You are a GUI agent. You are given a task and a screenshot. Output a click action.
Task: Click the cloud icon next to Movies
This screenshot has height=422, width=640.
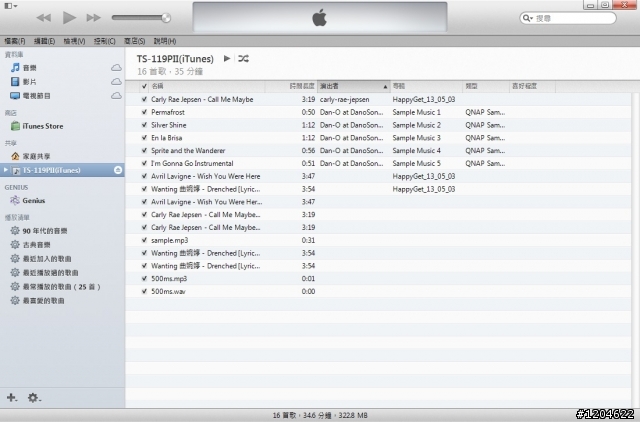pyautogui.click(x=116, y=82)
